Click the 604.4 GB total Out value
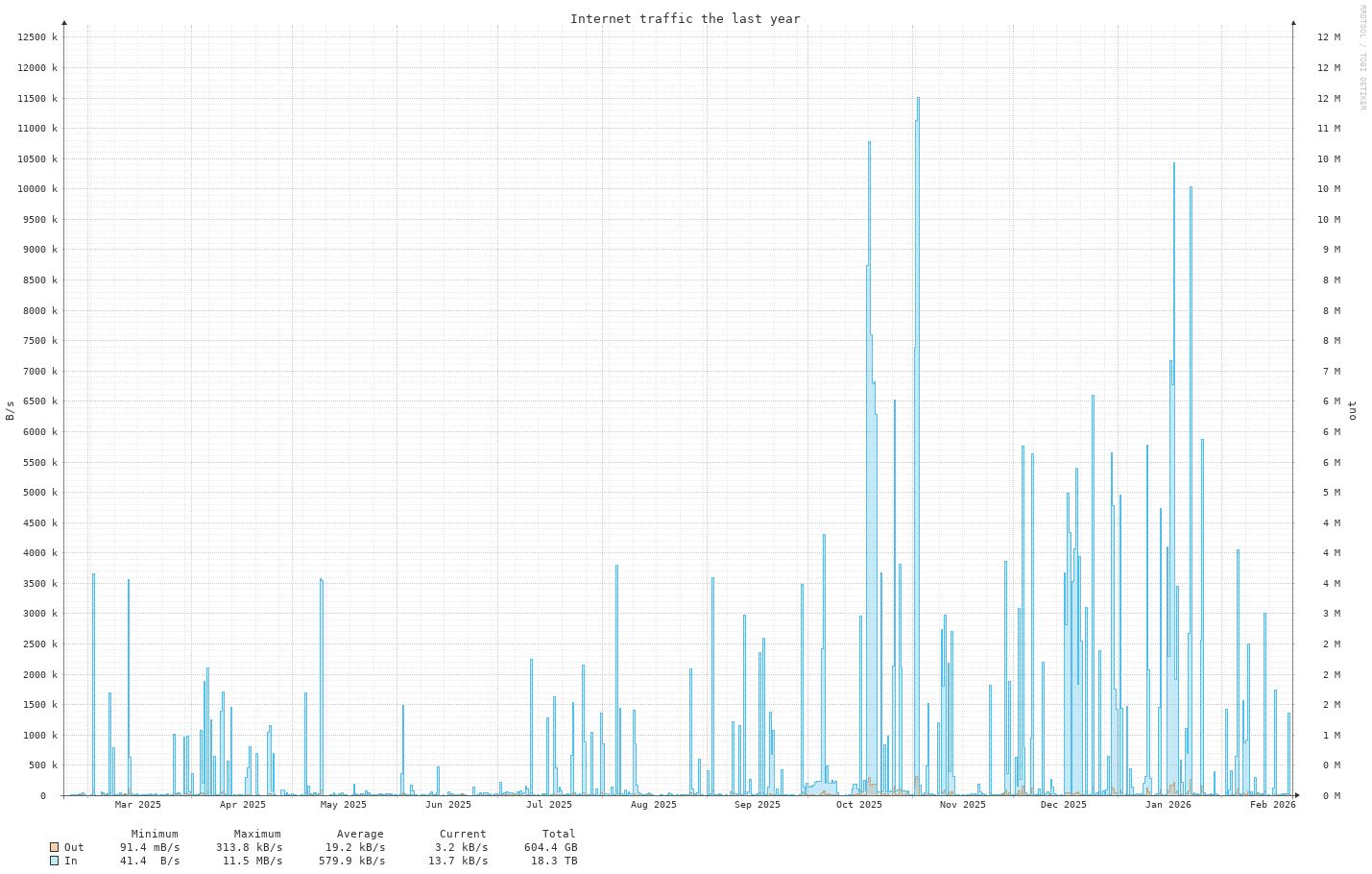 pos(550,847)
